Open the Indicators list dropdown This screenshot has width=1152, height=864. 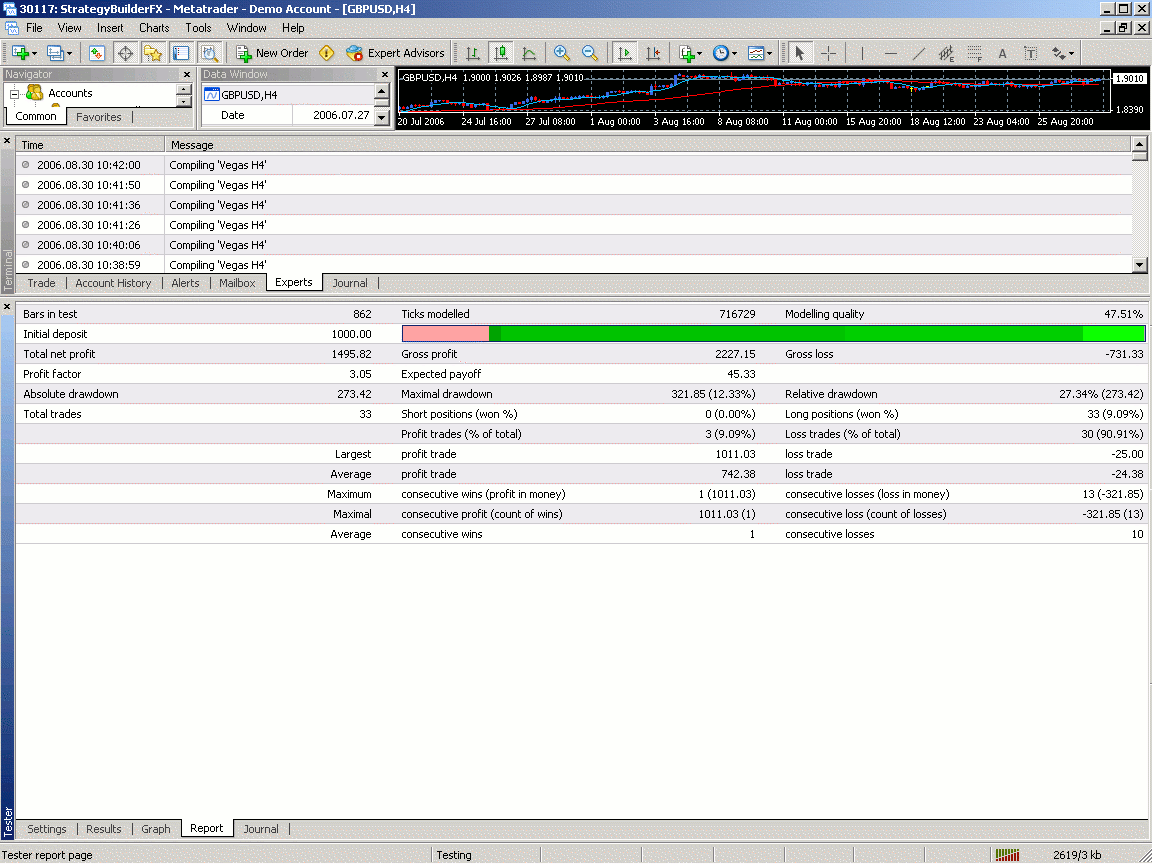pyautogui.click(x=689, y=53)
